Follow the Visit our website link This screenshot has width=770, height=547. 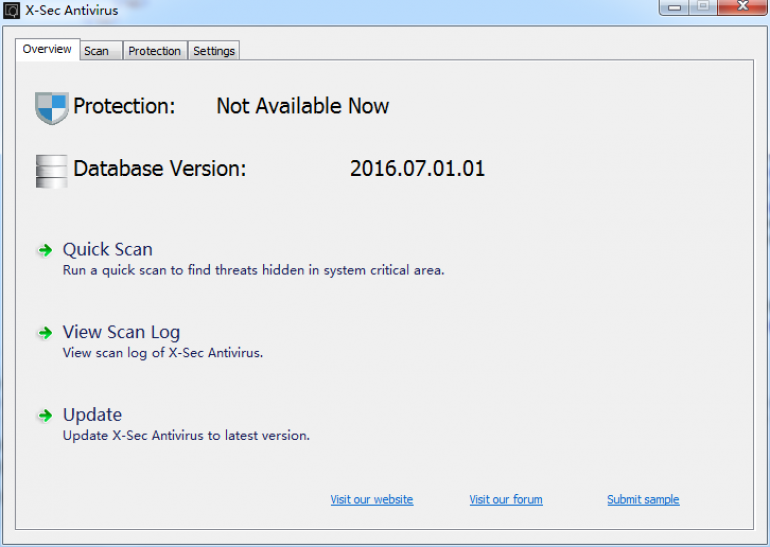coord(372,499)
